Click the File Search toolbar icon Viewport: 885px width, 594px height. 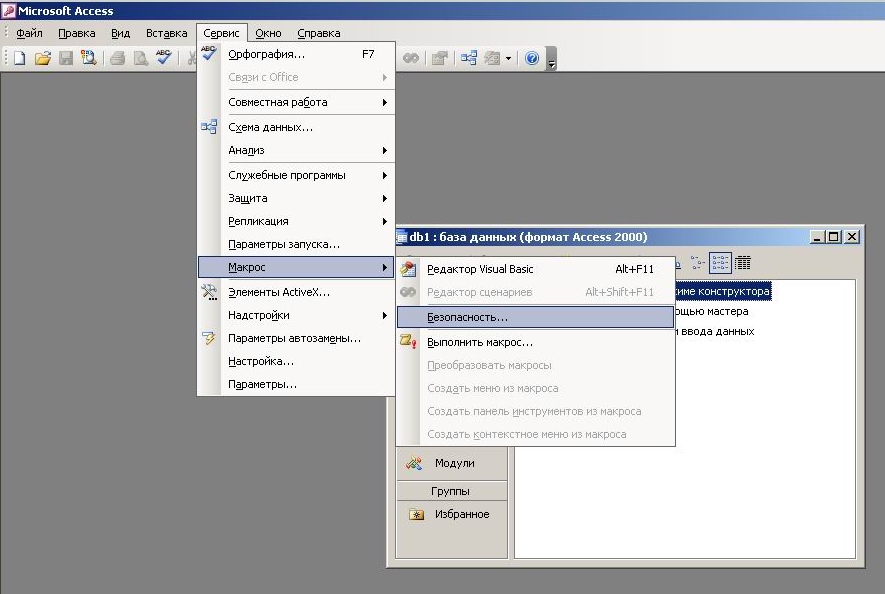(89, 58)
